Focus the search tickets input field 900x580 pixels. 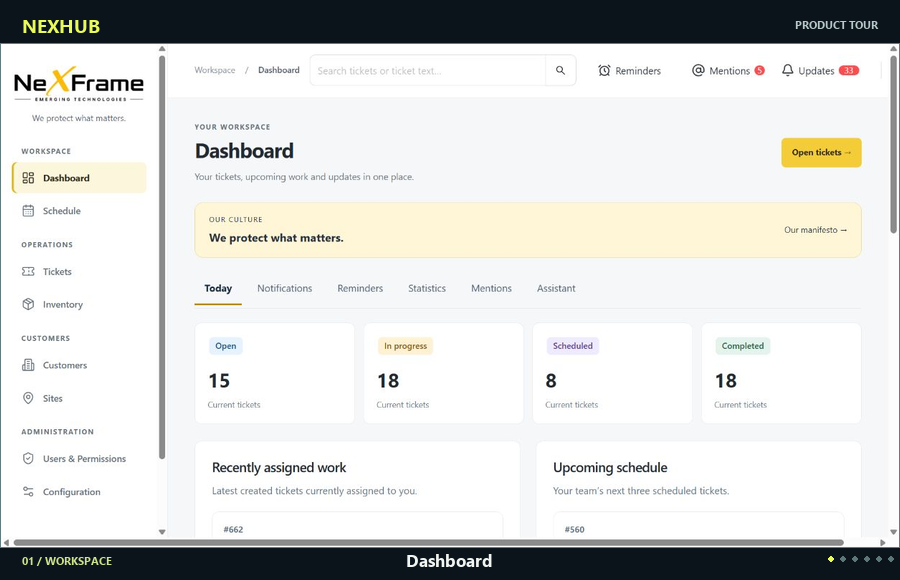pos(428,71)
